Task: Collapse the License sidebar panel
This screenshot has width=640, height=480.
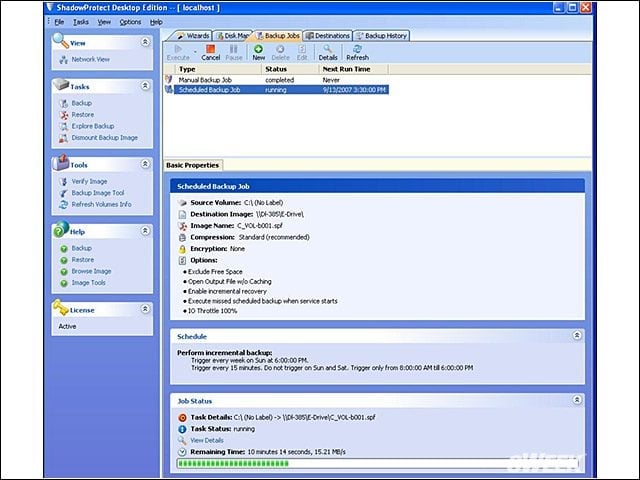Action: 145,309
